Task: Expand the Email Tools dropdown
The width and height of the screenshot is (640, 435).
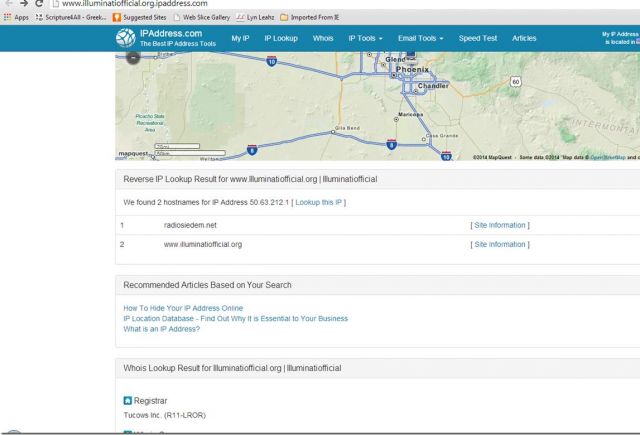Action: click(x=420, y=38)
